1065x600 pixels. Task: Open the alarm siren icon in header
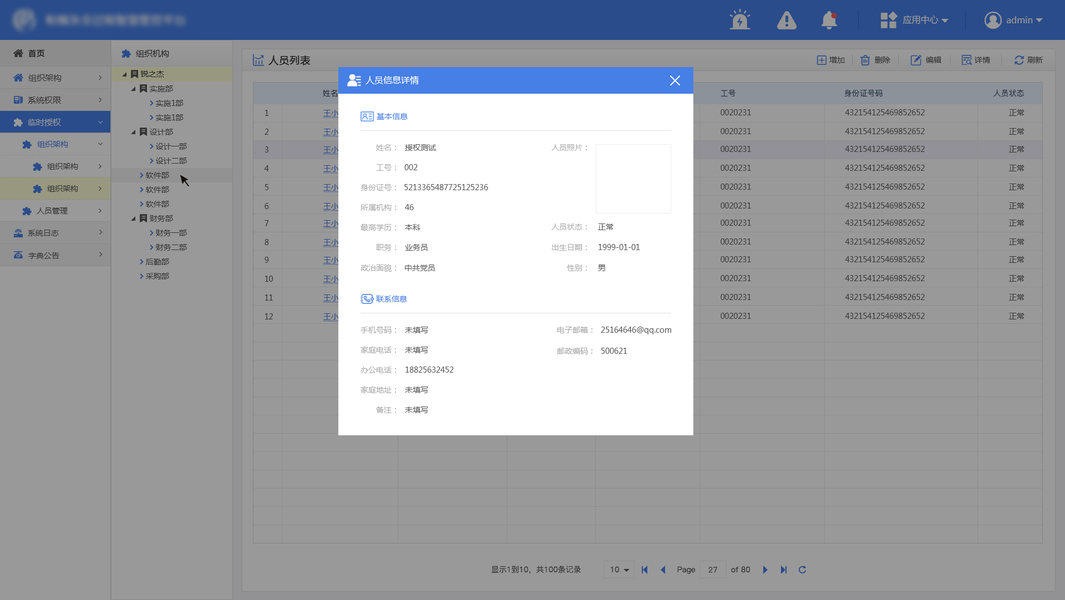coord(740,20)
